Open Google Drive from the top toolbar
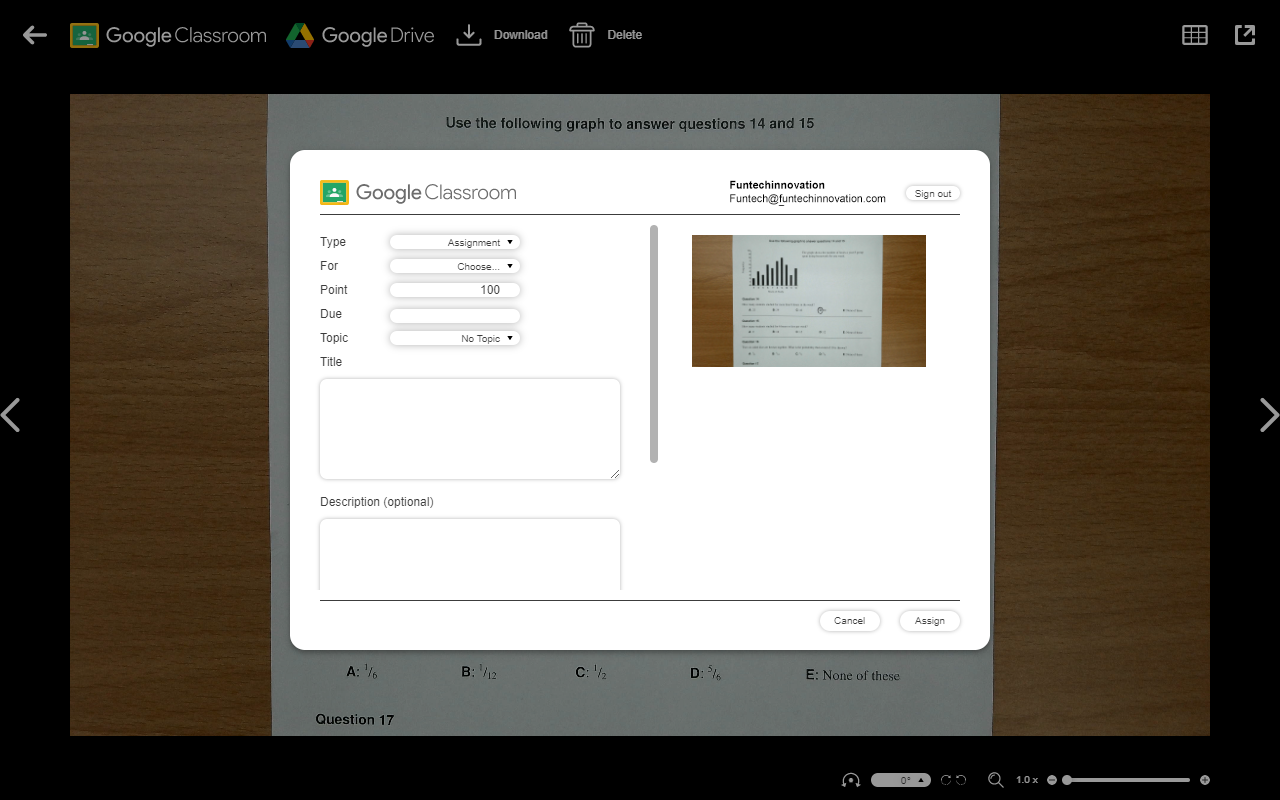This screenshot has height=800, width=1280. click(360, 35)
